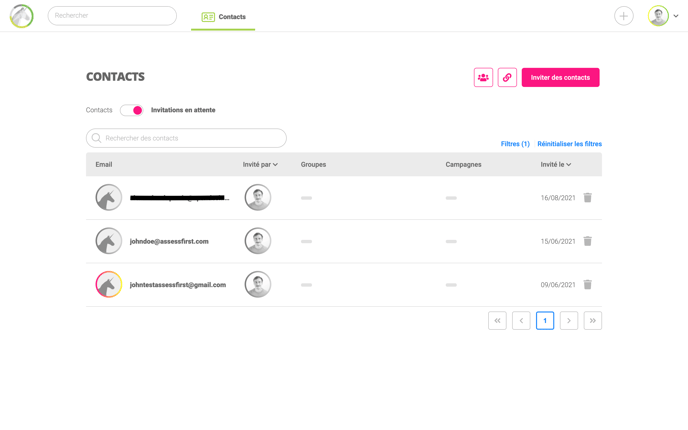Open the groups people icon button
The height and width of the screenshot is (430, 688).
pos(483,78)
